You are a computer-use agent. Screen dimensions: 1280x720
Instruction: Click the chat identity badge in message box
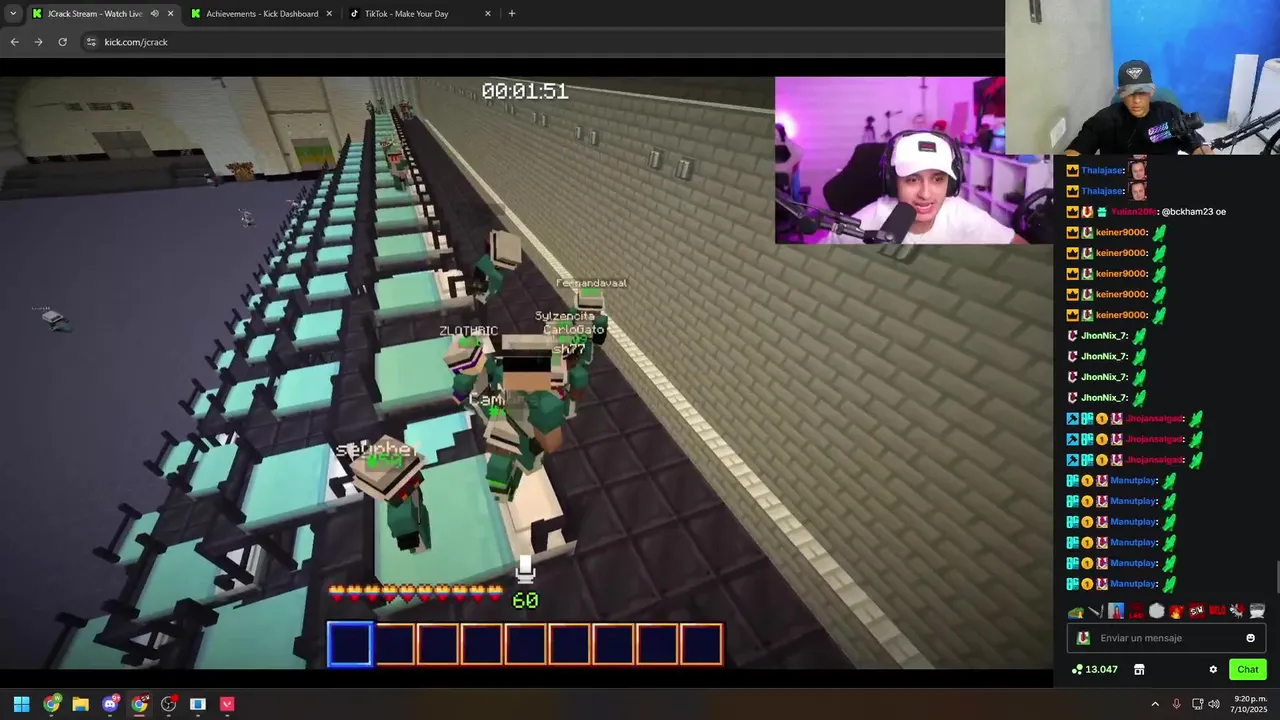coord(1083,638)
